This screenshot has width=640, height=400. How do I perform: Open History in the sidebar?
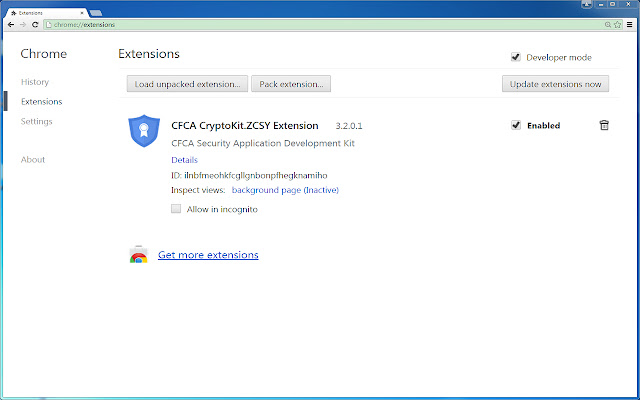click(x=35, y=82)
